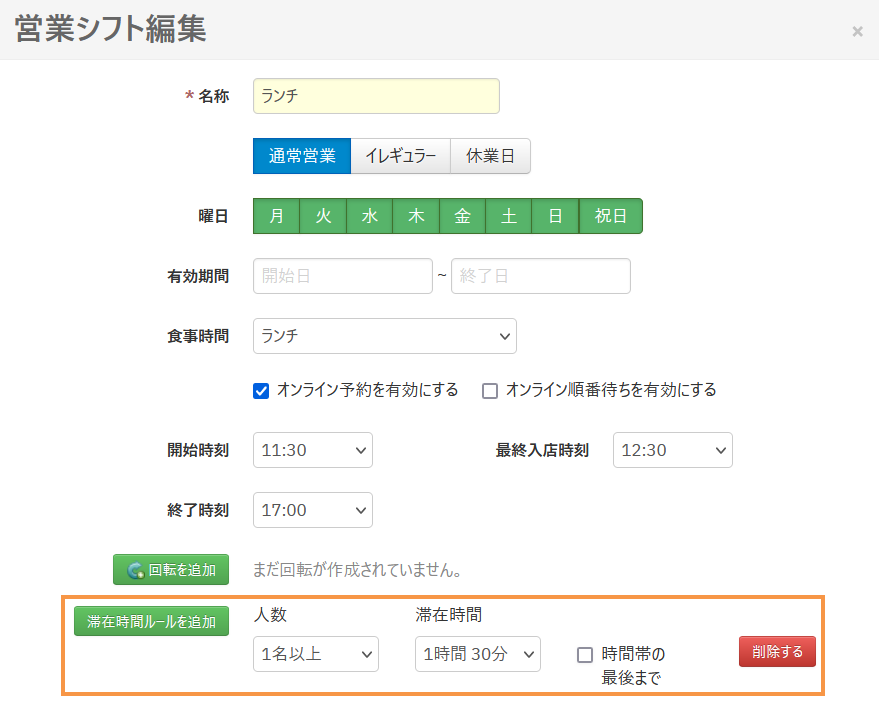Click 滞在時間ルールを追加 button
Viewport: 879px width, 712px height.
click(x=151, y=621)
